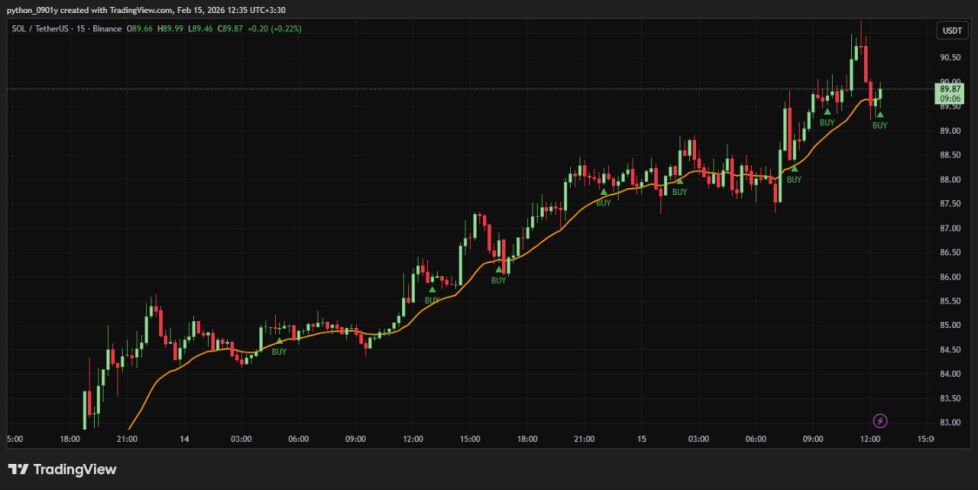Click the 89.00 price axis label
Image resolution: width=978 pixels, height=490 pixels.
(x=951, y=131)
